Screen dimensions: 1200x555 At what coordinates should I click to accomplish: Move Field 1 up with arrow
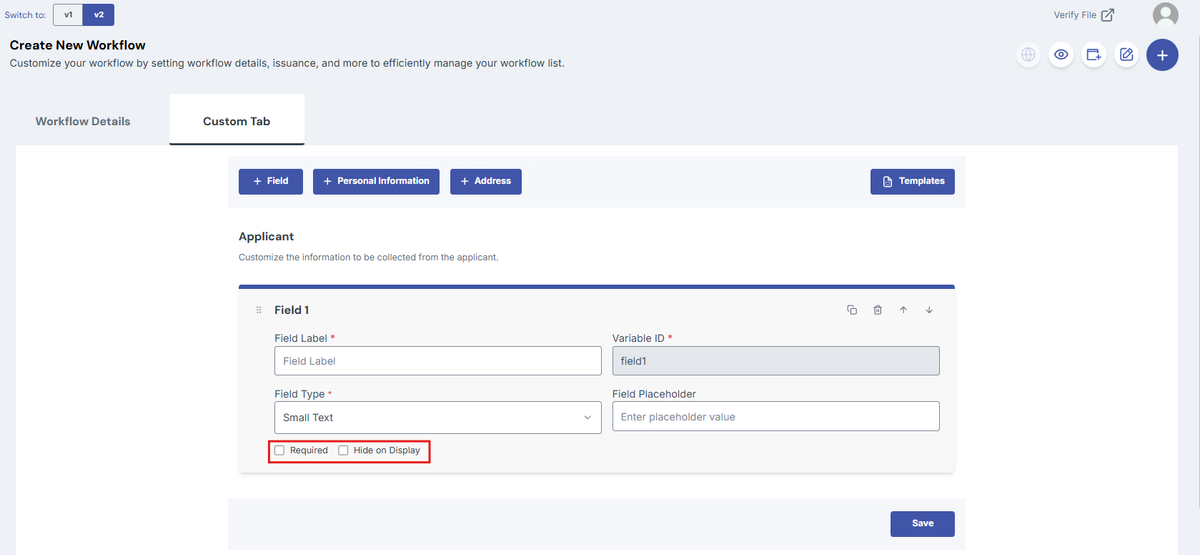[903, 310]
